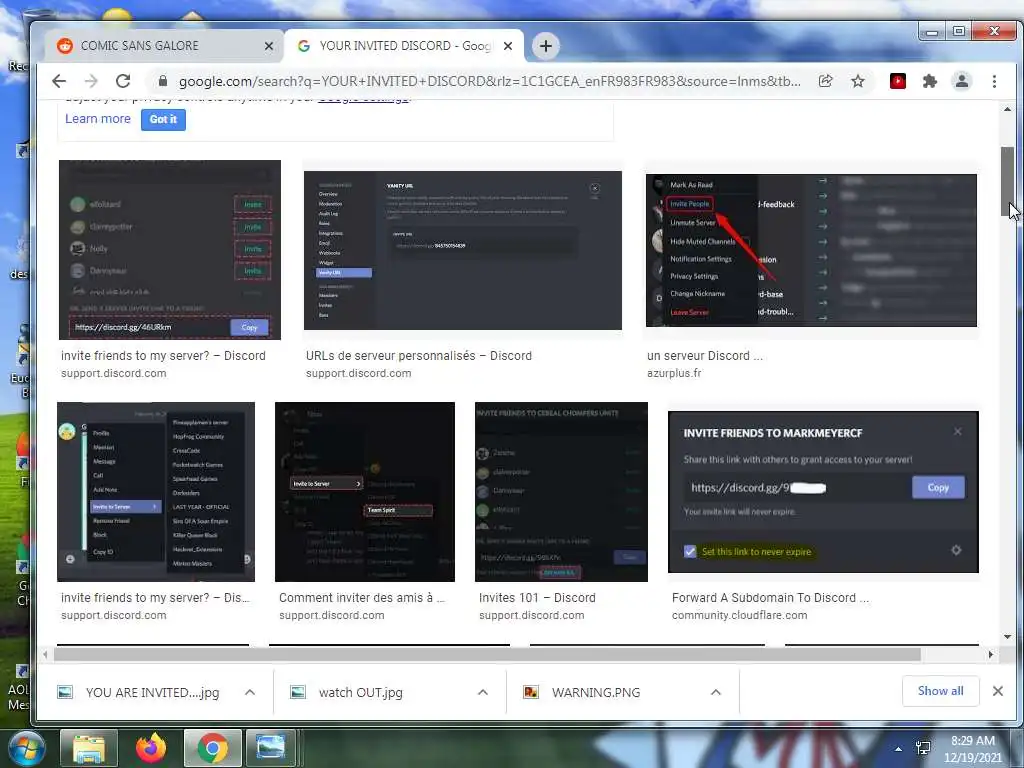Launch Firefox from the taskbar

151,748
